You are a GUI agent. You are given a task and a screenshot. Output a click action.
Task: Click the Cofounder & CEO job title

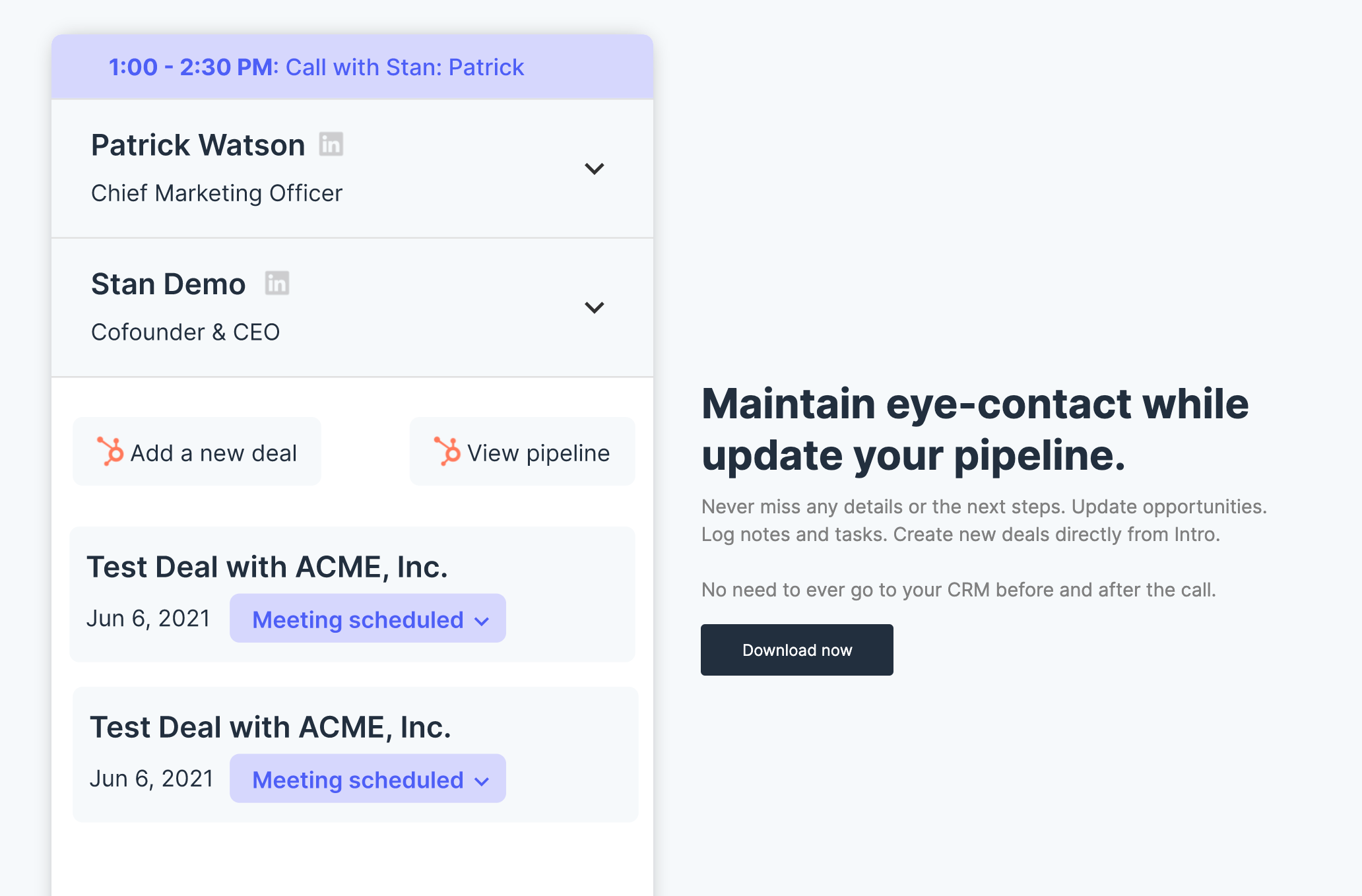tap(185, 332)
